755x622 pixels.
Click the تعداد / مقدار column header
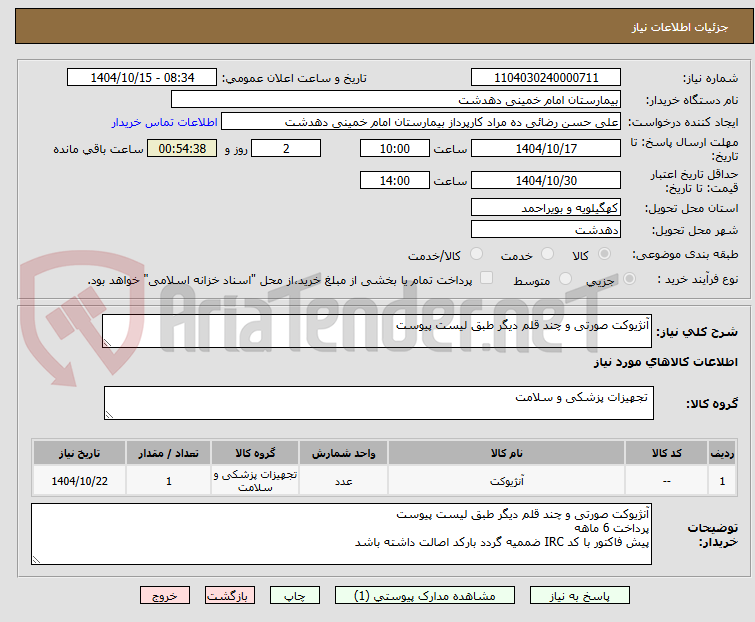tap(169, 453)
